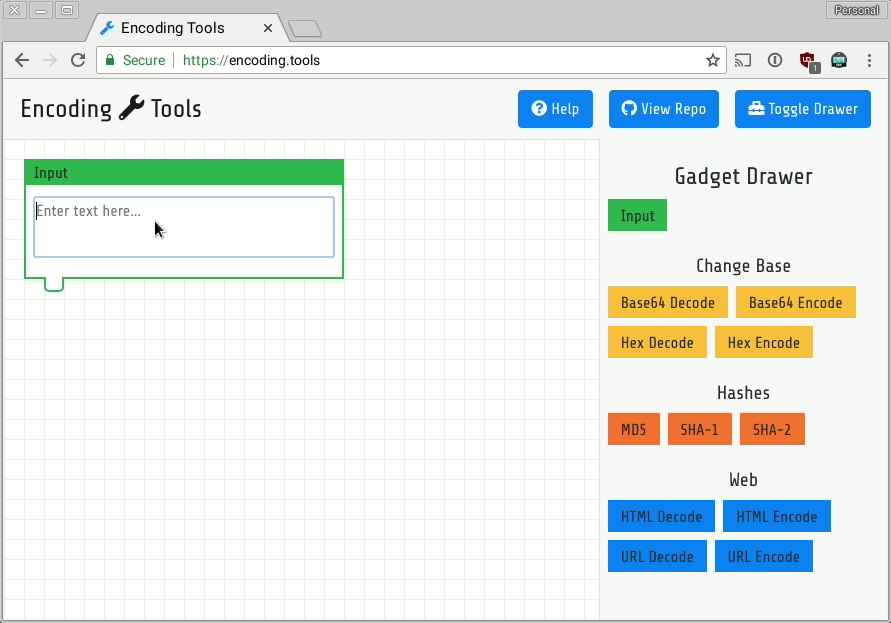Add an Input gadget from the drawer
The height and width of the screenshot is (623, 891).
click(x=637, y=215)
